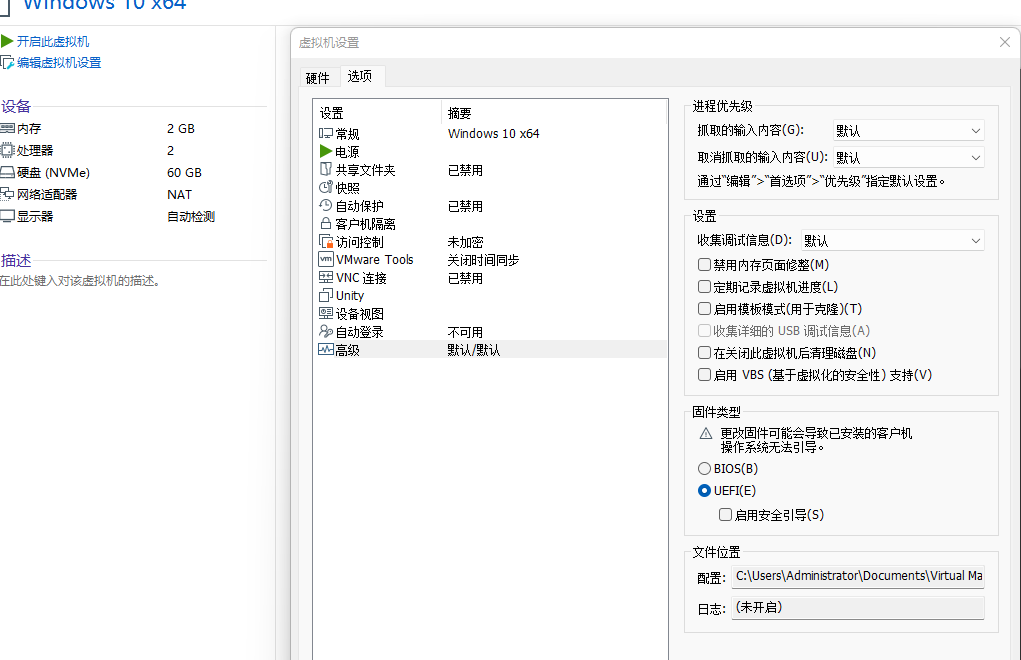This screenshot has width=1021, height=660.
Task: Open the VNC 连接 settings
Action: coord(361,276)
